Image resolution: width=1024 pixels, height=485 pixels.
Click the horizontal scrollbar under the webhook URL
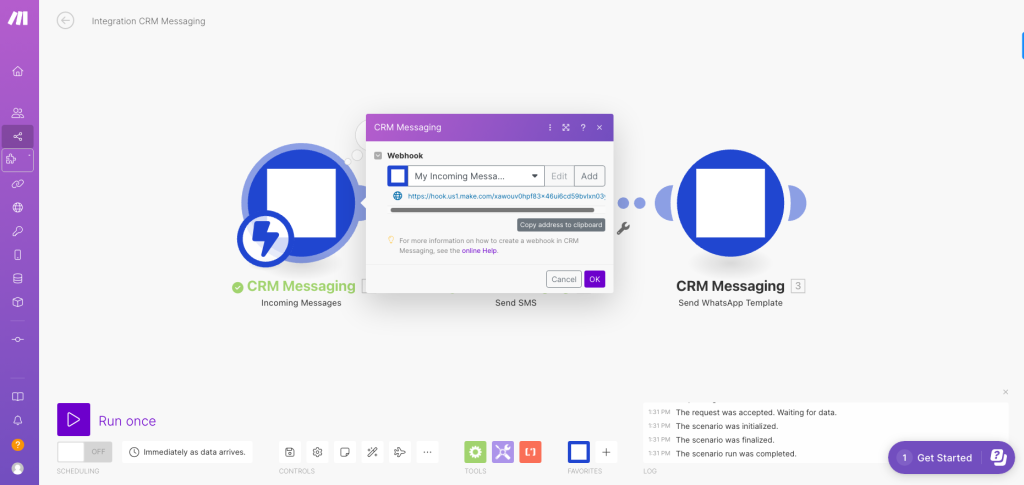492,210
